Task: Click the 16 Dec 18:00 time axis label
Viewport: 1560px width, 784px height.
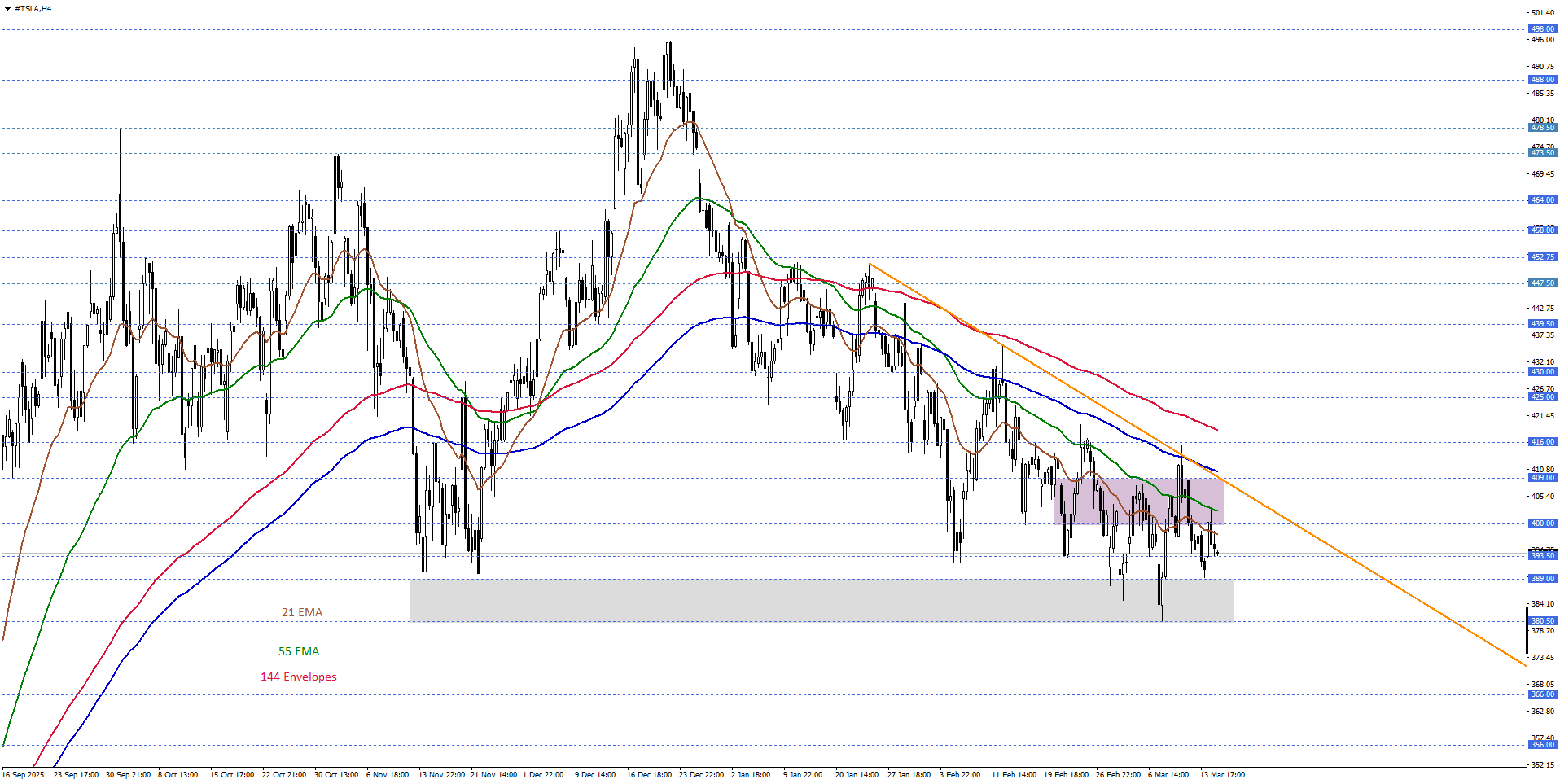Action: click(x=649, y=775)
